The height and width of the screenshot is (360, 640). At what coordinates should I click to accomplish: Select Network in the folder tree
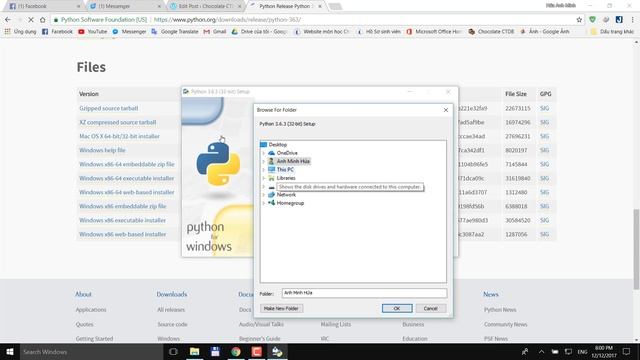point(286,195)
